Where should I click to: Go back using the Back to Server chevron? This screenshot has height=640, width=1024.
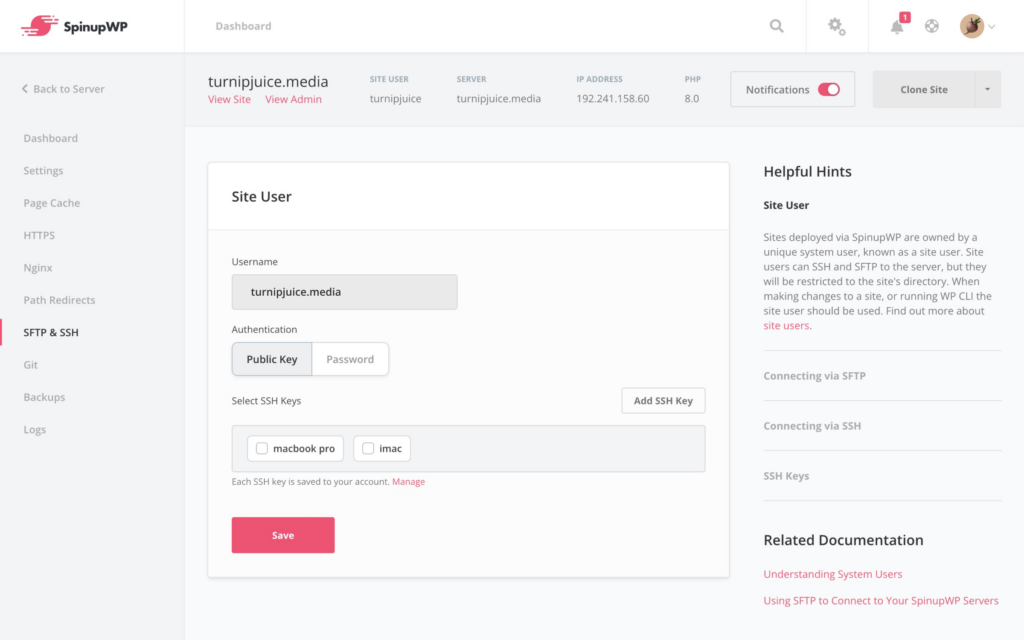click(24, 89)
